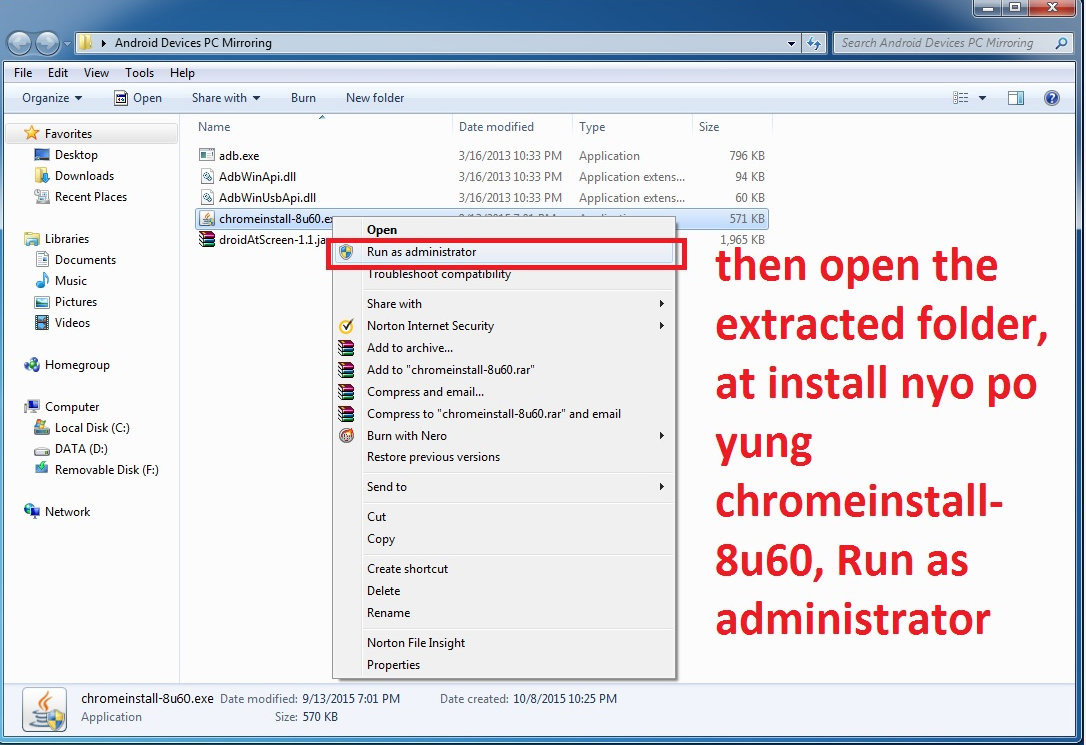Click the search magnifier icon
The image size is (1086, 745).
1060,43
